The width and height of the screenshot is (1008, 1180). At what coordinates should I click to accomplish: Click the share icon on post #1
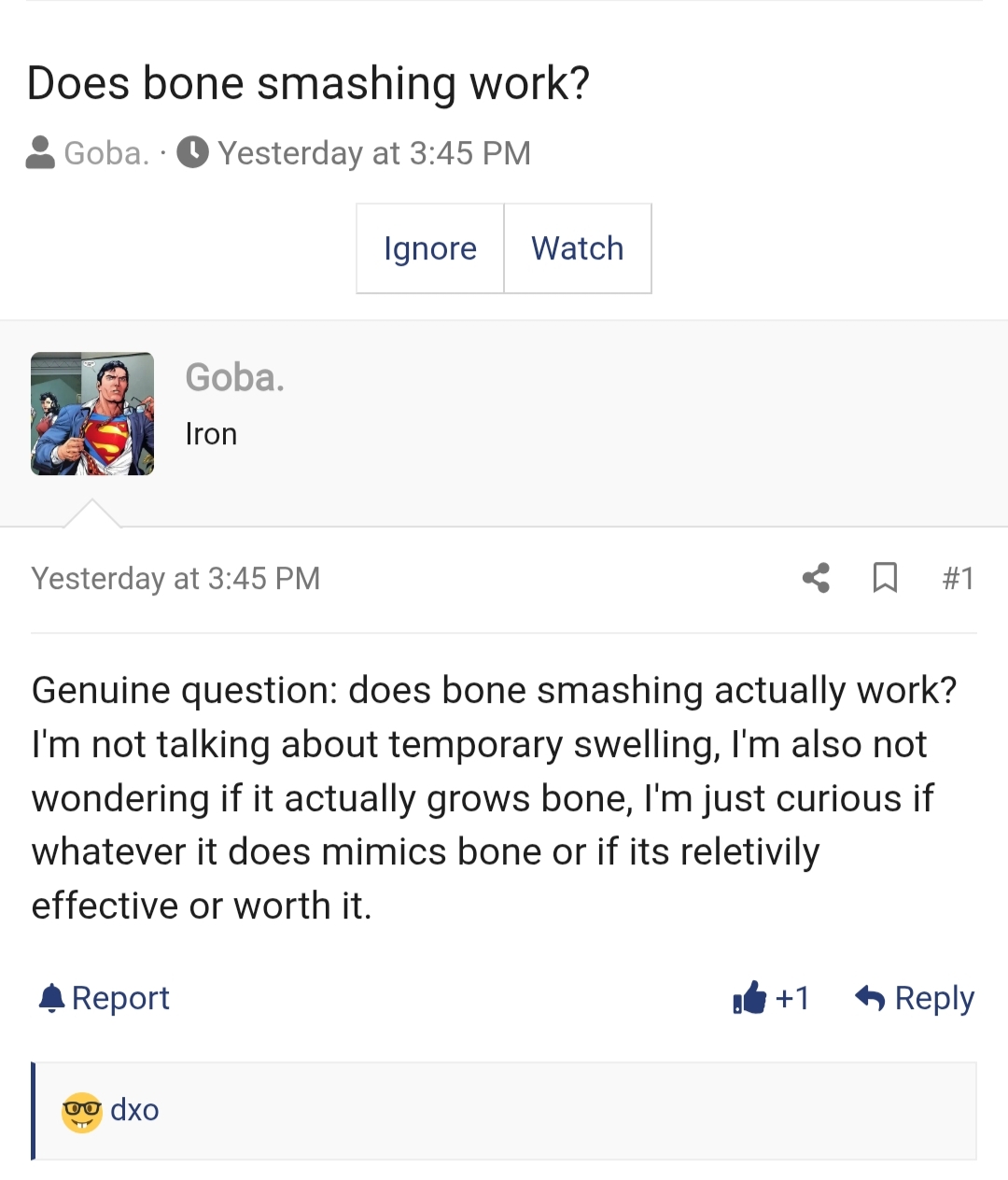[816, 578]
